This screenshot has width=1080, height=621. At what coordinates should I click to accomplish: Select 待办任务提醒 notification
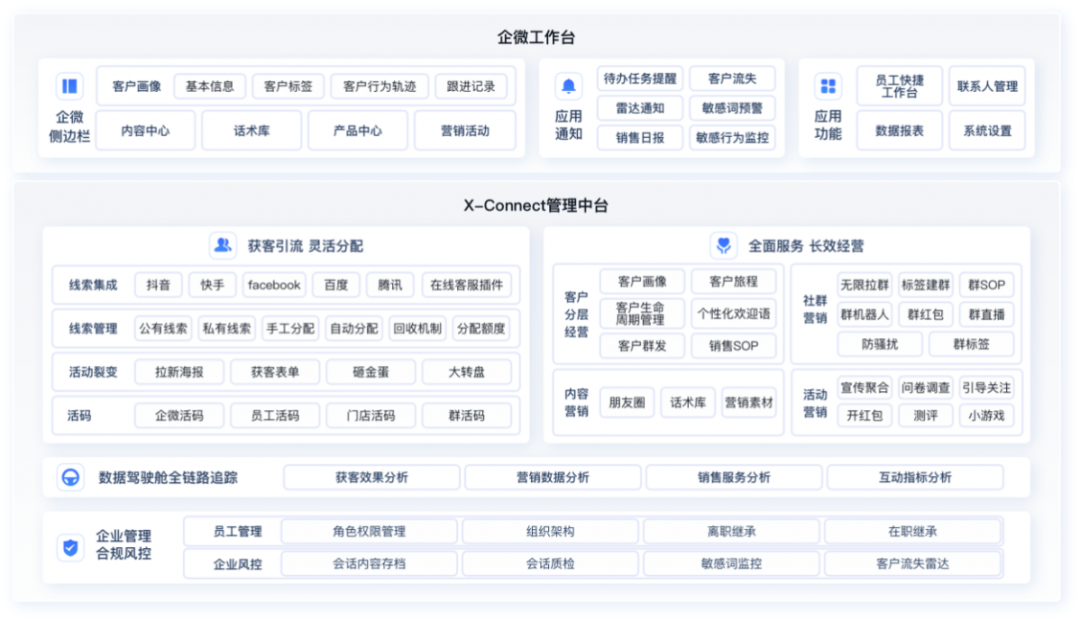(x=640, y=78)
